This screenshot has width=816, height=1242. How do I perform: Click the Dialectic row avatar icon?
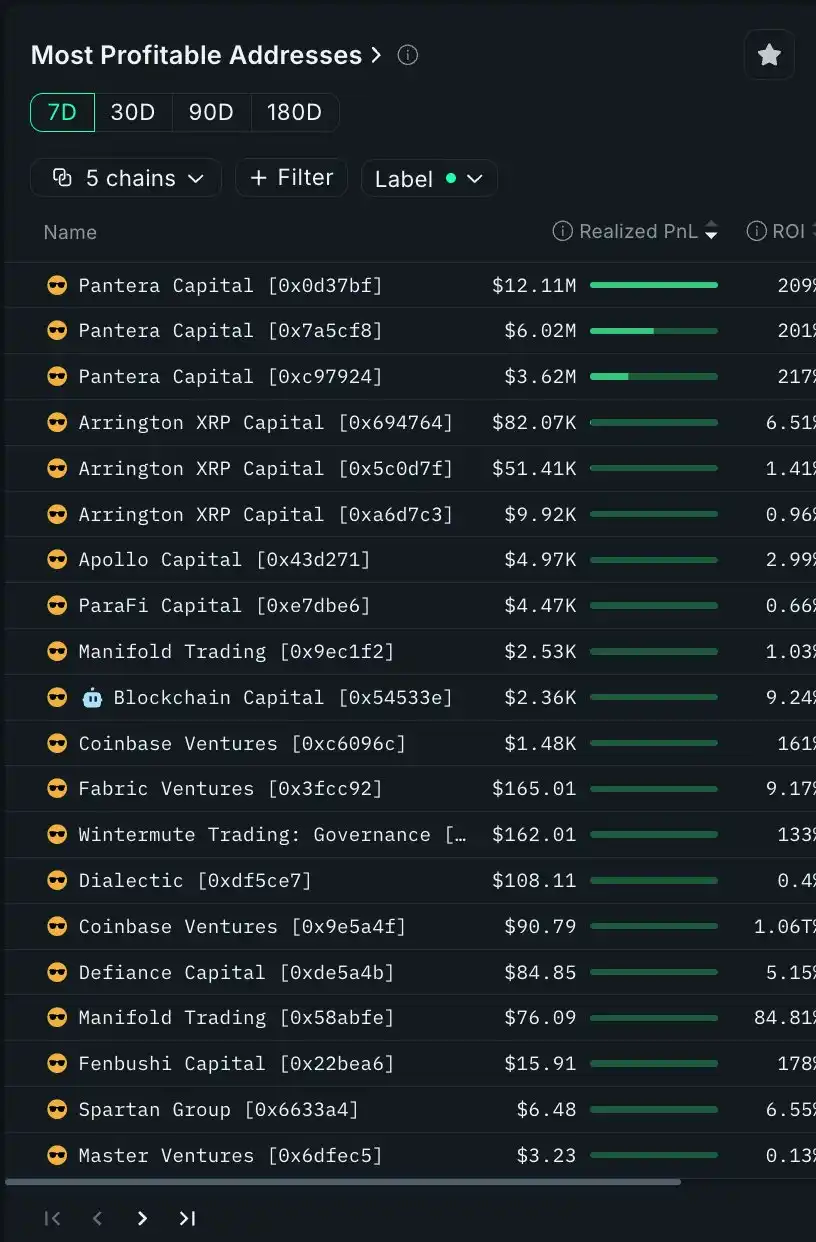[57, 880]
